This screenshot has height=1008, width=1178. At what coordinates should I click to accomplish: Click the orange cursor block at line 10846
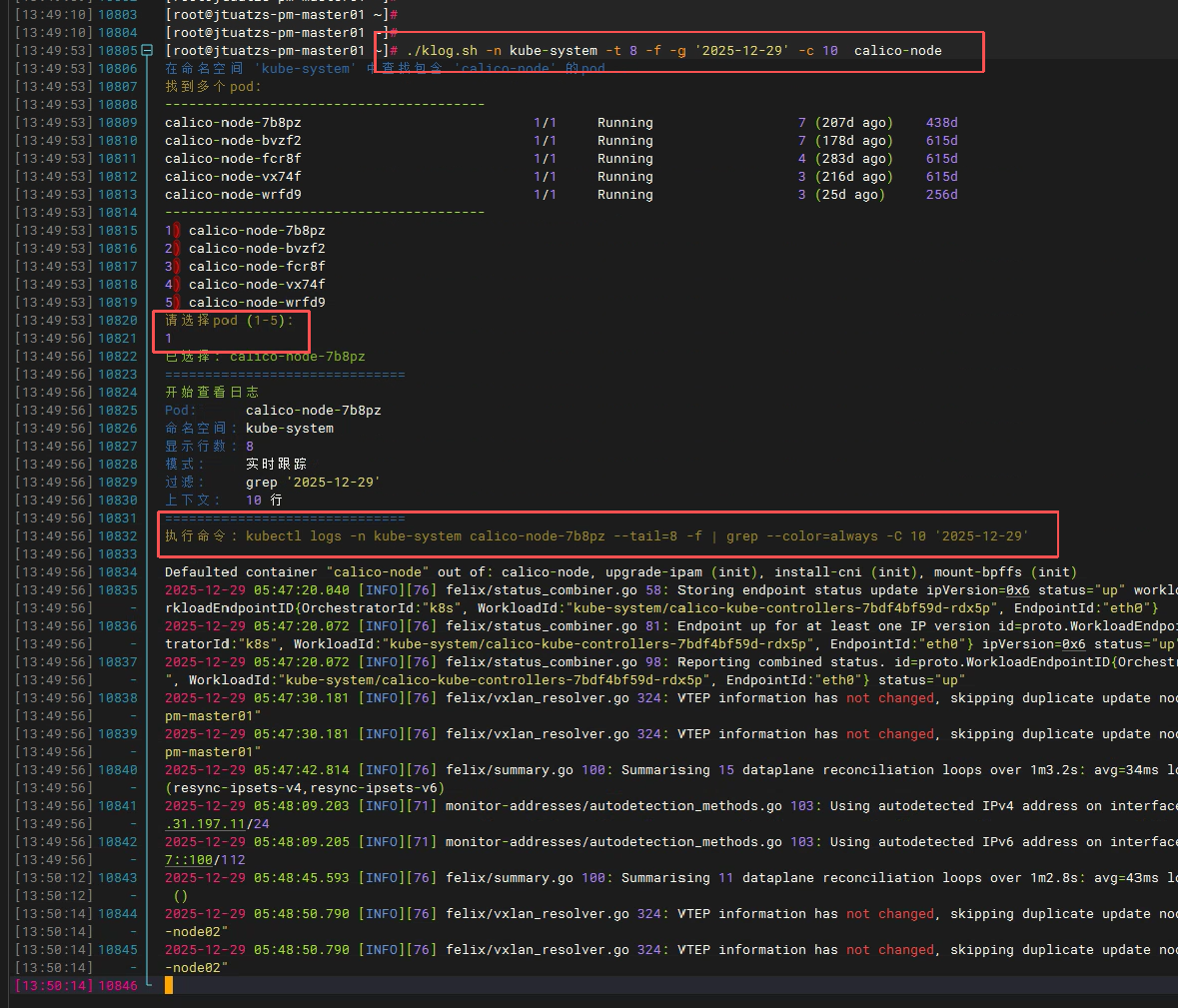[x=169, y=985]
